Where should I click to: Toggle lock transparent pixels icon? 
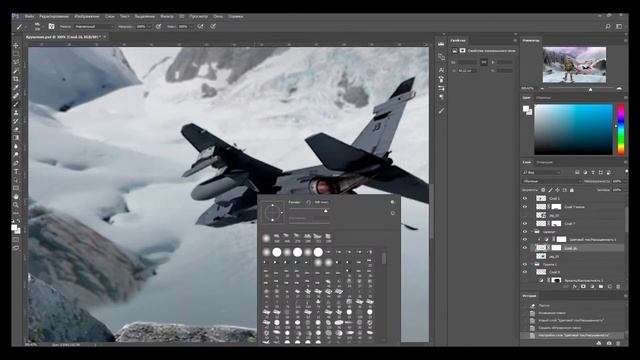(543, 190)
